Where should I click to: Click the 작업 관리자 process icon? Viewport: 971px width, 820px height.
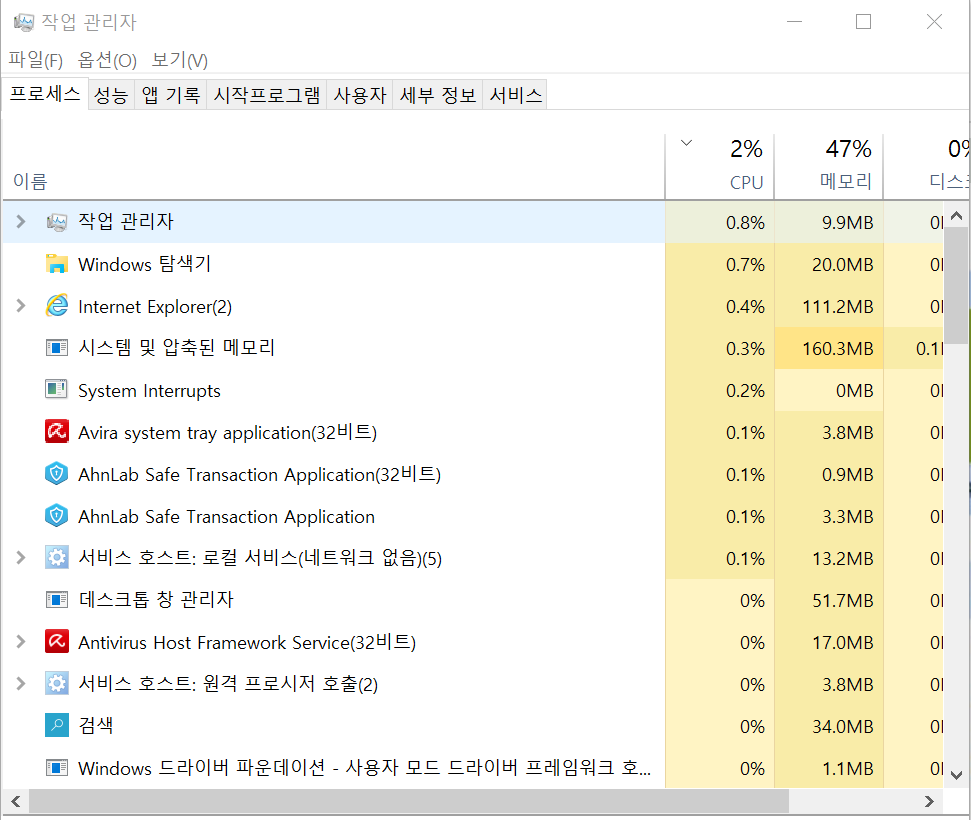[x=57, y=222]
